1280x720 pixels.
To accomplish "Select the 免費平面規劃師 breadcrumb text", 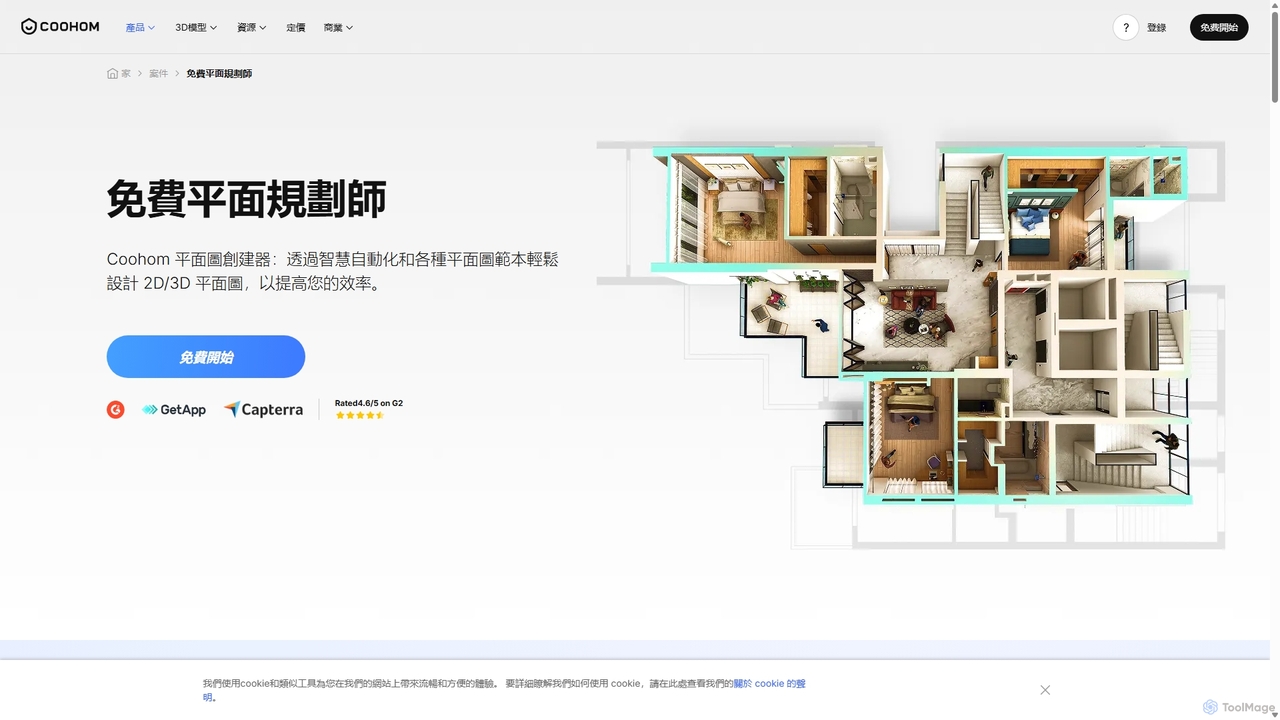I will coord(219,74).
